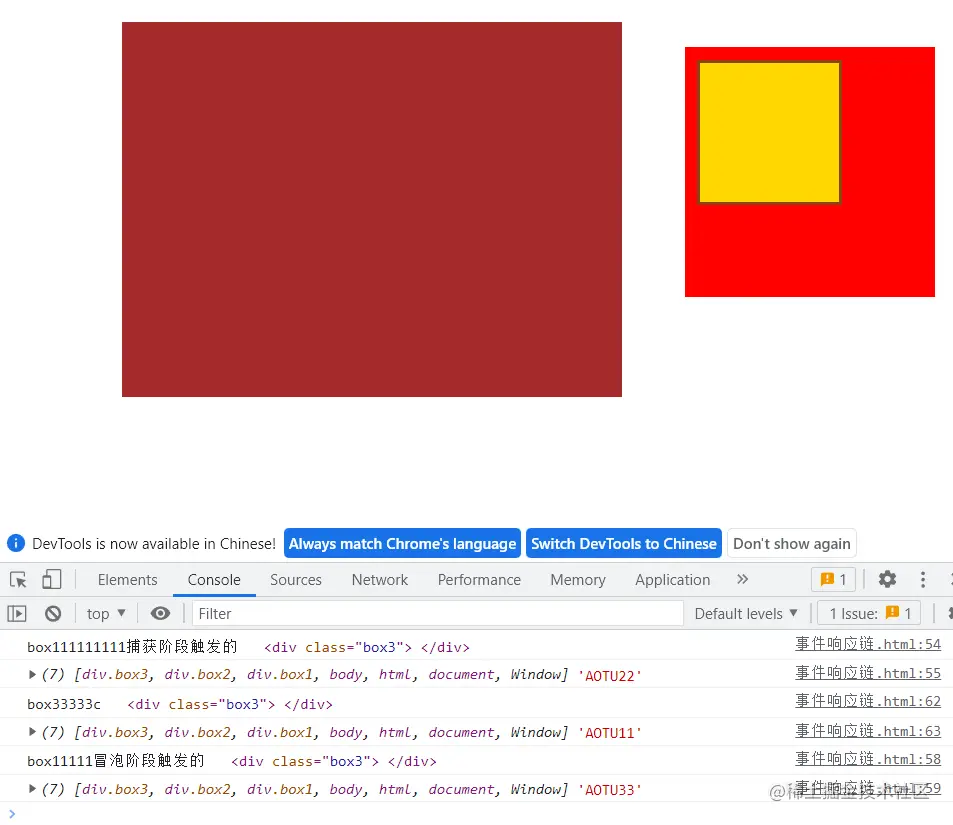This screenshot has width=953, height=825.
Task: Create a live expression with the eye icon
Action: [160, 614]
